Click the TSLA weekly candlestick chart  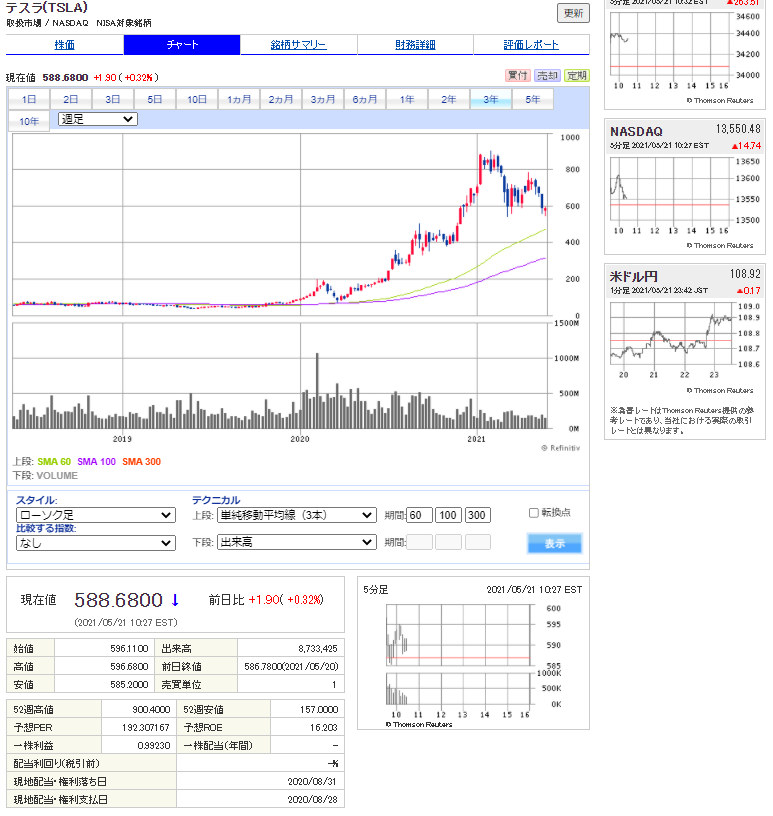[x=280, y=225]
